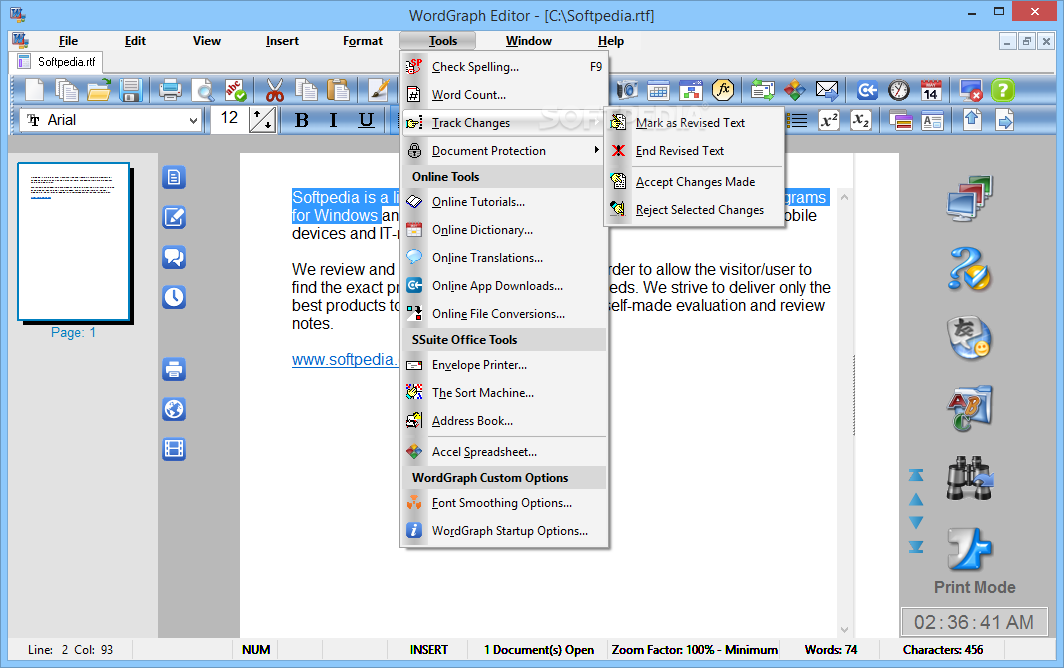Viewport: 1064px width, 668px height.
Task: Insert an equation with the fx icon
Action: [723, 90]
